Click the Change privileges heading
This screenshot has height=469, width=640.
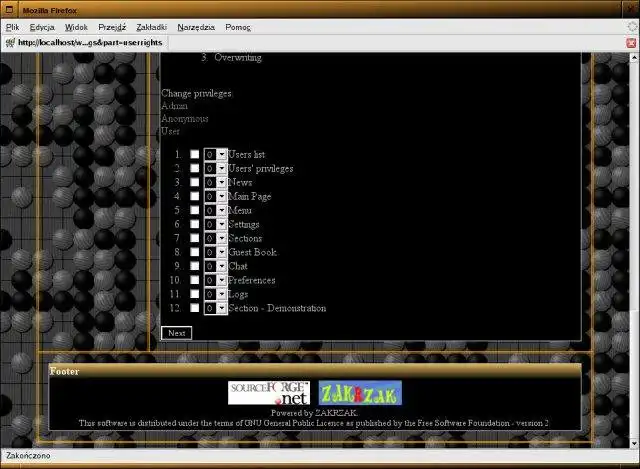[x=196, y=93]
